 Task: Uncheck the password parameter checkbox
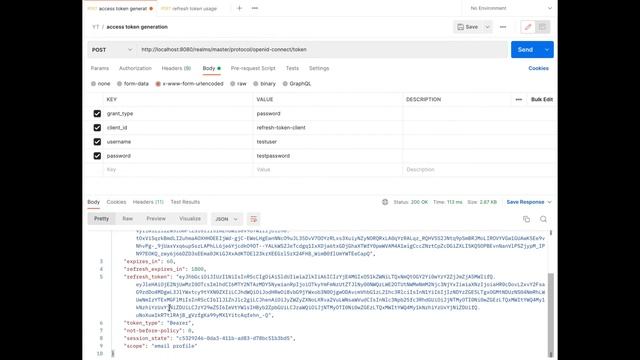[97, 156]
